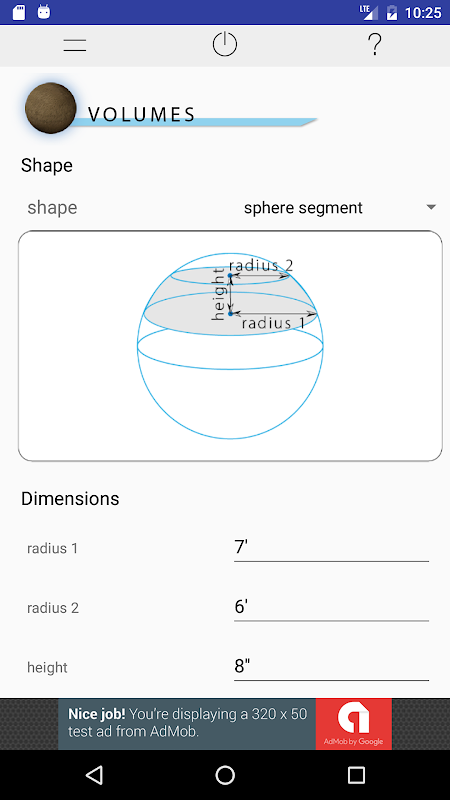Click the radius 2 input field
This screenshot has height=800, width=450.
(331, 607)
